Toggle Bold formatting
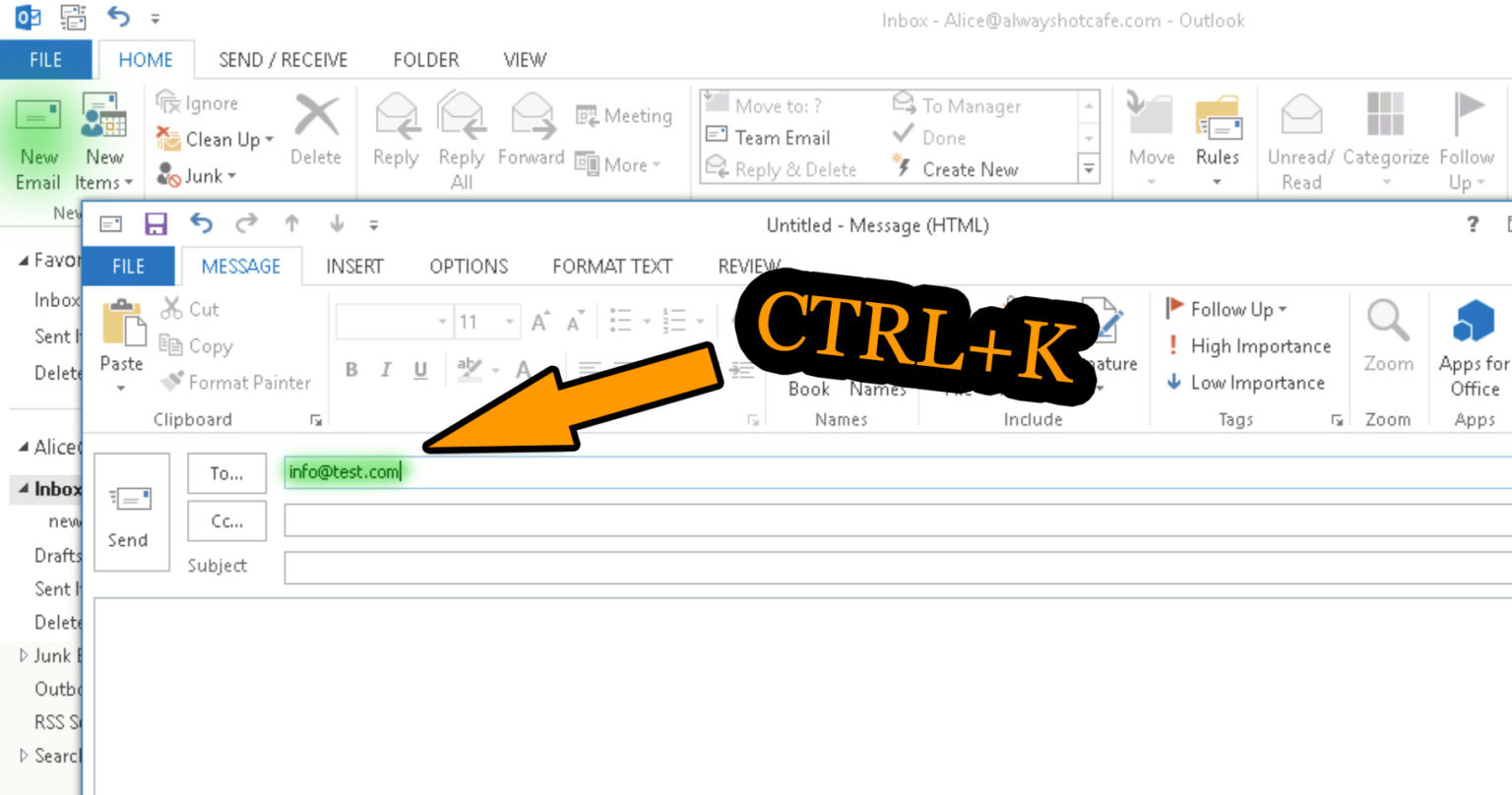 click(x=351, y=370)
